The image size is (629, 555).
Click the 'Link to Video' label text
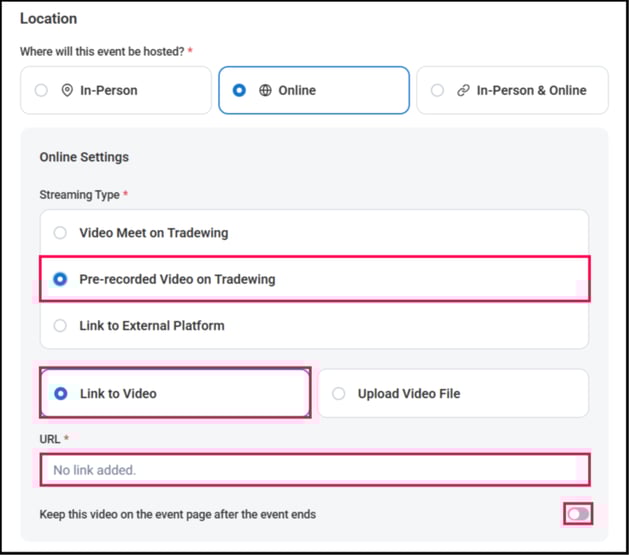tap(118, 393)
